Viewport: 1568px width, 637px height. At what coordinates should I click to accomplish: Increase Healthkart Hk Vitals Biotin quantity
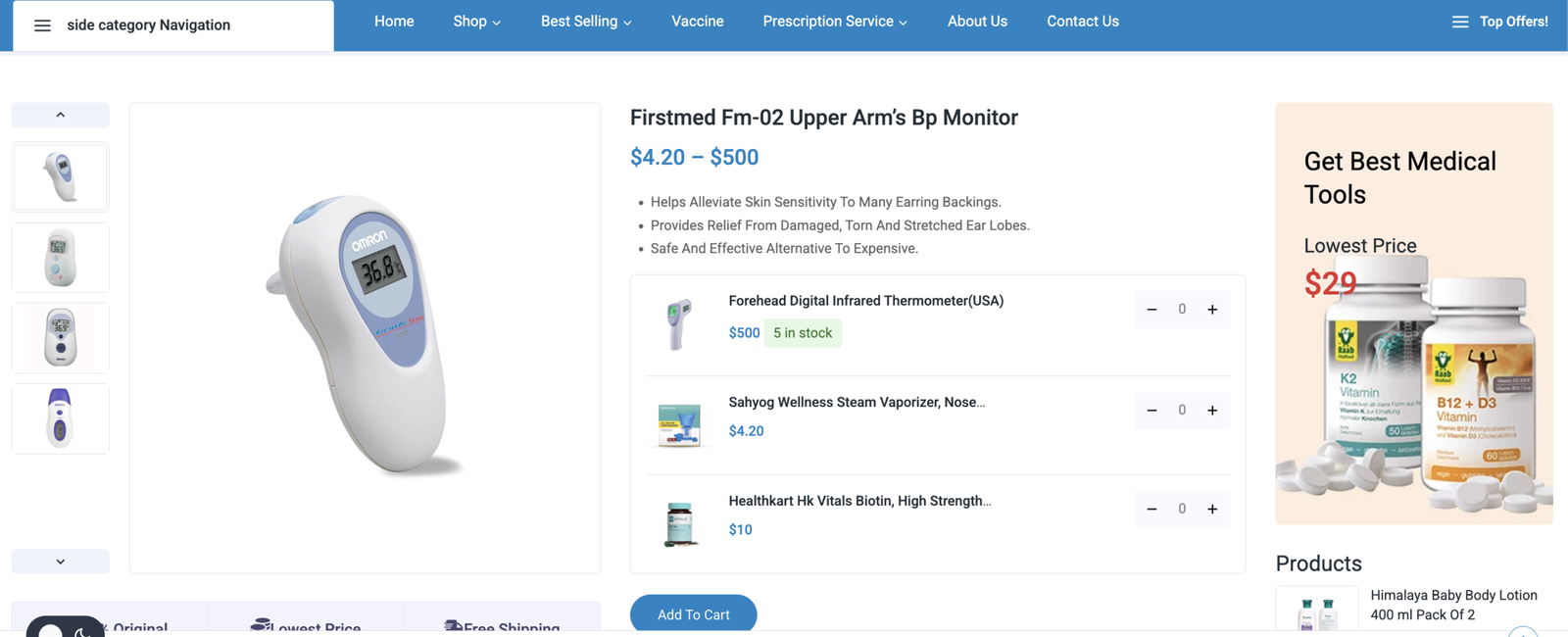tap(1212, 509)
